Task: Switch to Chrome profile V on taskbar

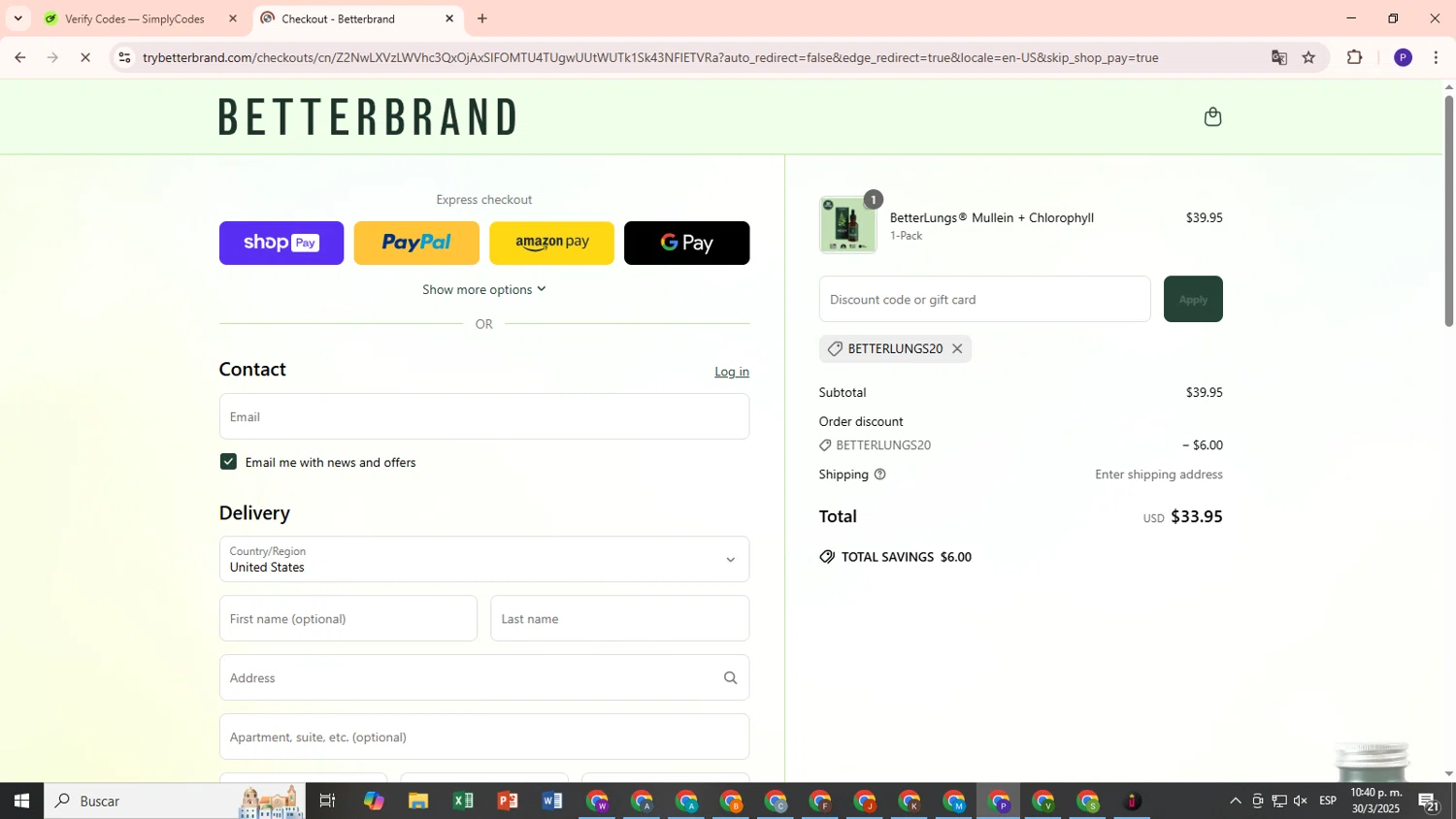Action: tap(1043, 802)
